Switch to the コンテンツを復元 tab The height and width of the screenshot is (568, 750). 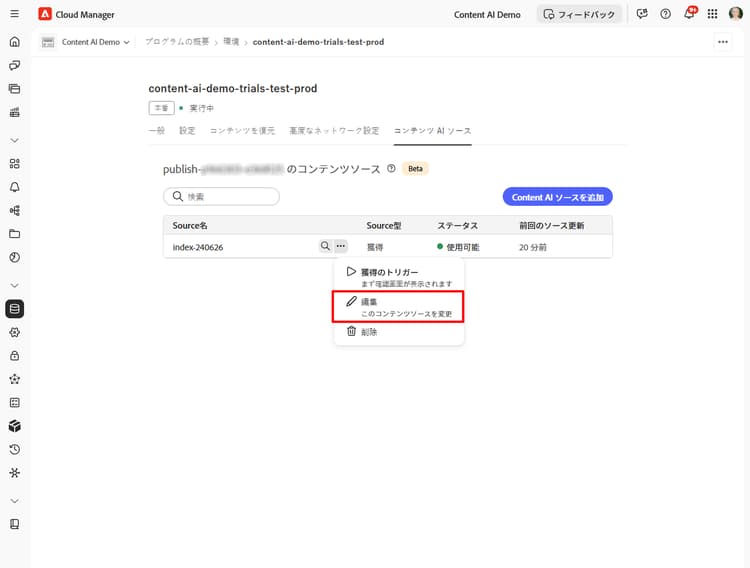click(x=243, y=131)
